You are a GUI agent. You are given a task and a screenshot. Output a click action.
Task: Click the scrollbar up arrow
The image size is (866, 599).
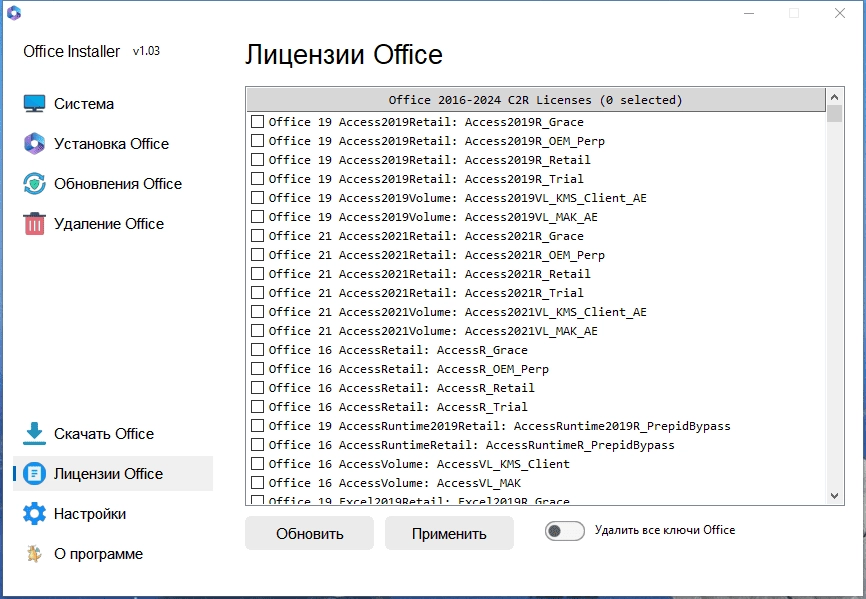tap(835, 97)
